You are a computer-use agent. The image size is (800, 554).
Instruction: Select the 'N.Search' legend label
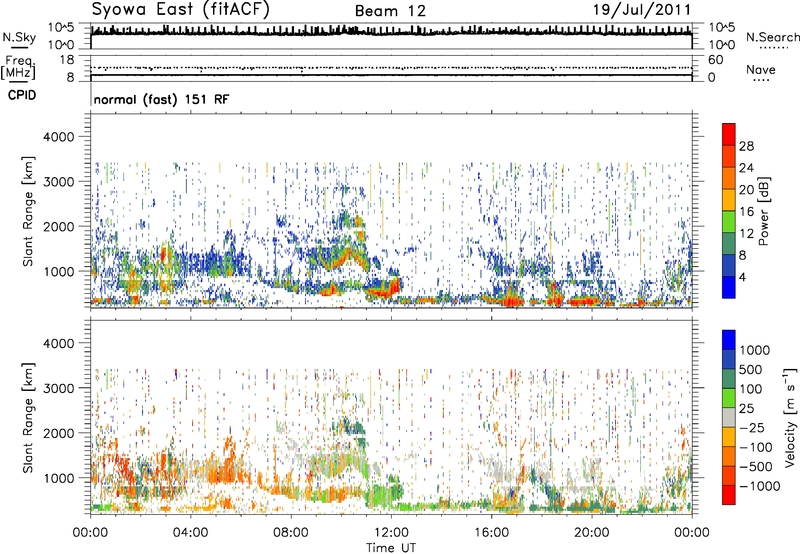pyautogui.click(x=772, y=37)
